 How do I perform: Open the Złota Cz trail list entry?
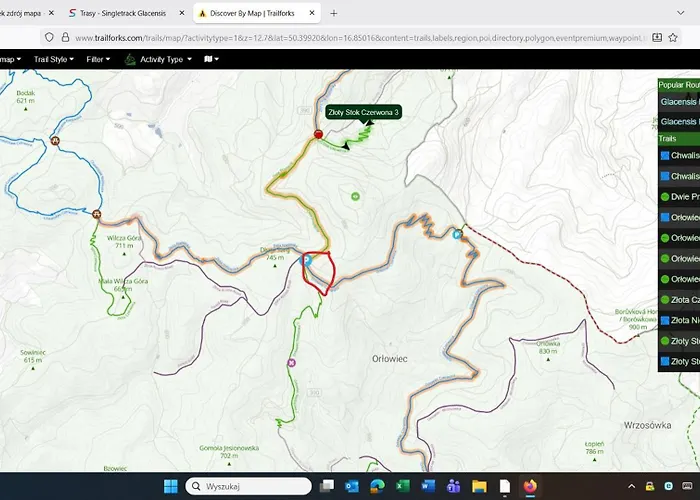point(682,300)
